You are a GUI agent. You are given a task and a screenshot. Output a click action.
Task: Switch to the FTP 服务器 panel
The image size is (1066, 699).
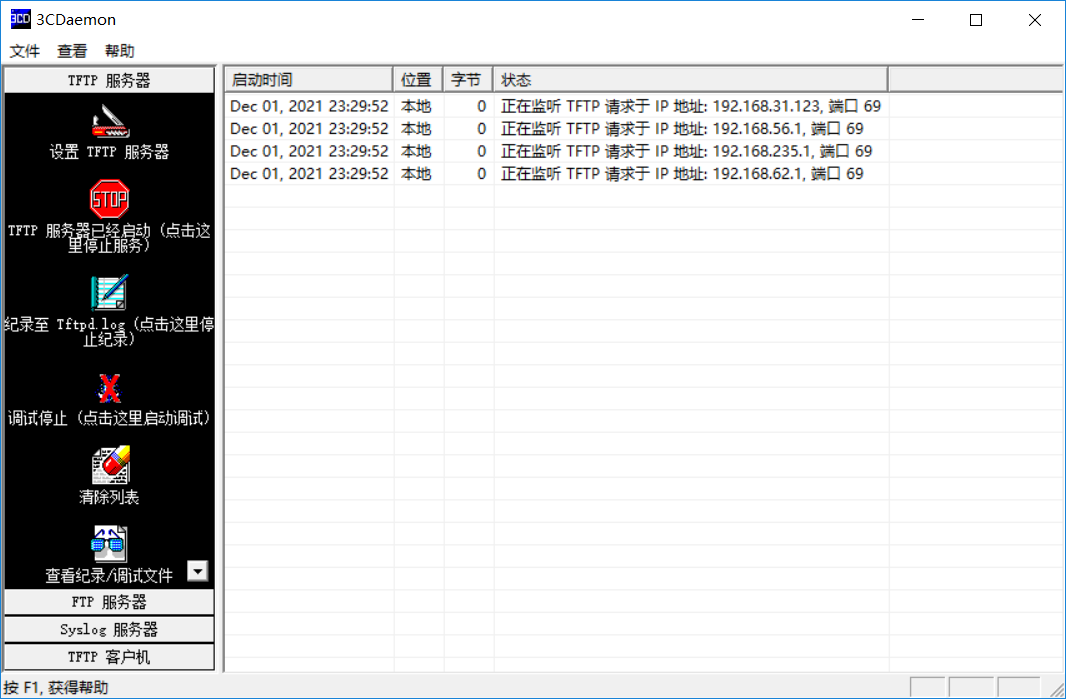(109, 602)
